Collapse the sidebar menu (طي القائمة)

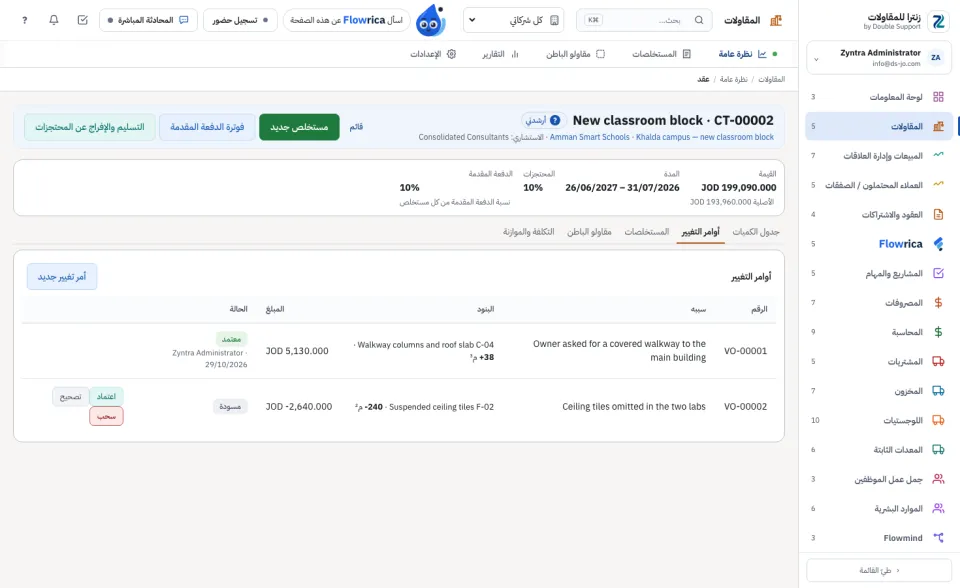tap(879, 570)
